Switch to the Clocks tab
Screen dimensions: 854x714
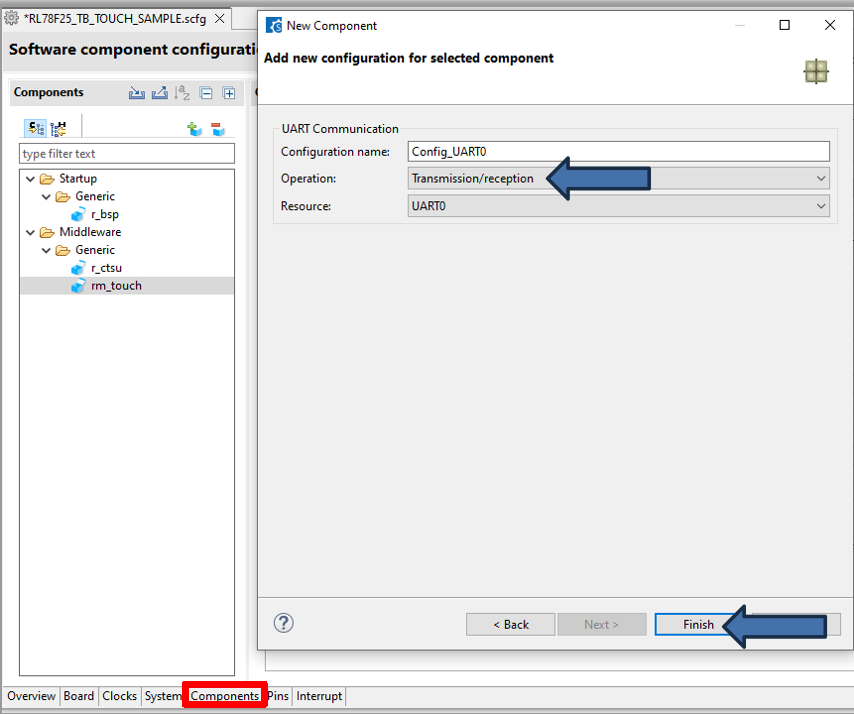tap(119, 696)
